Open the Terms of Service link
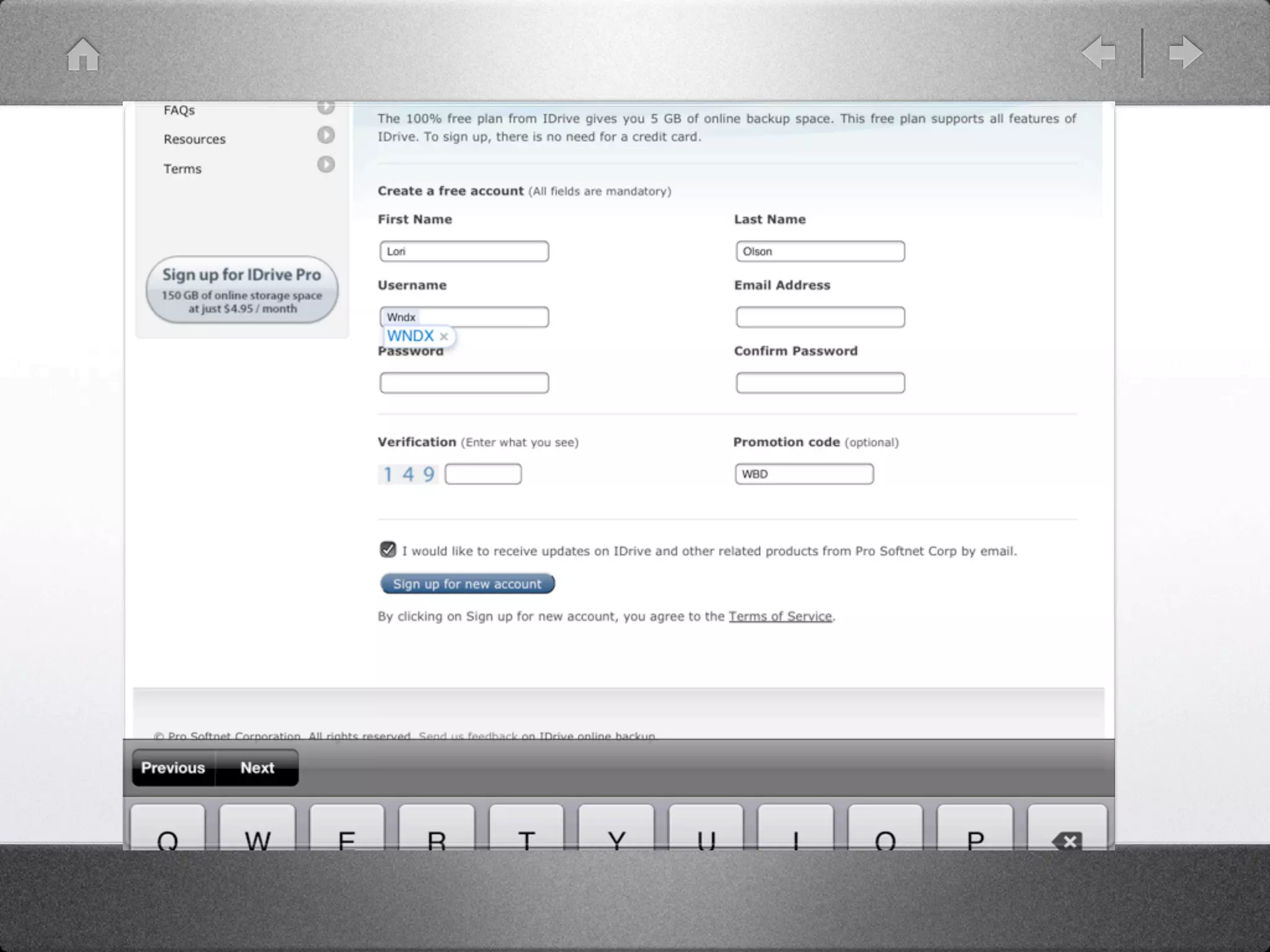 (780, 616)
